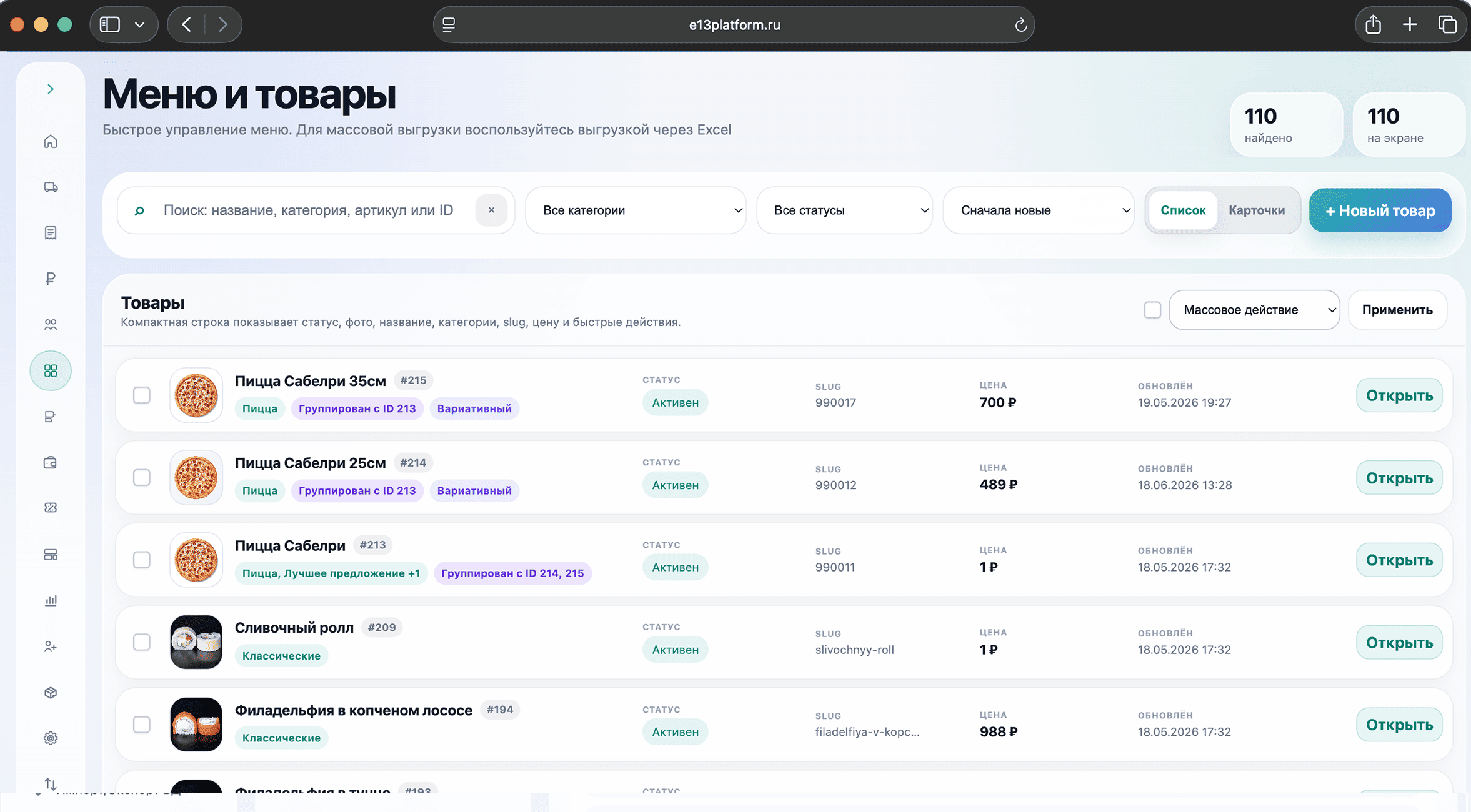This screenshot has height=812, width=1471.
Task: Open the customers people icon in sidebar
Action: [x=51, y=325]
